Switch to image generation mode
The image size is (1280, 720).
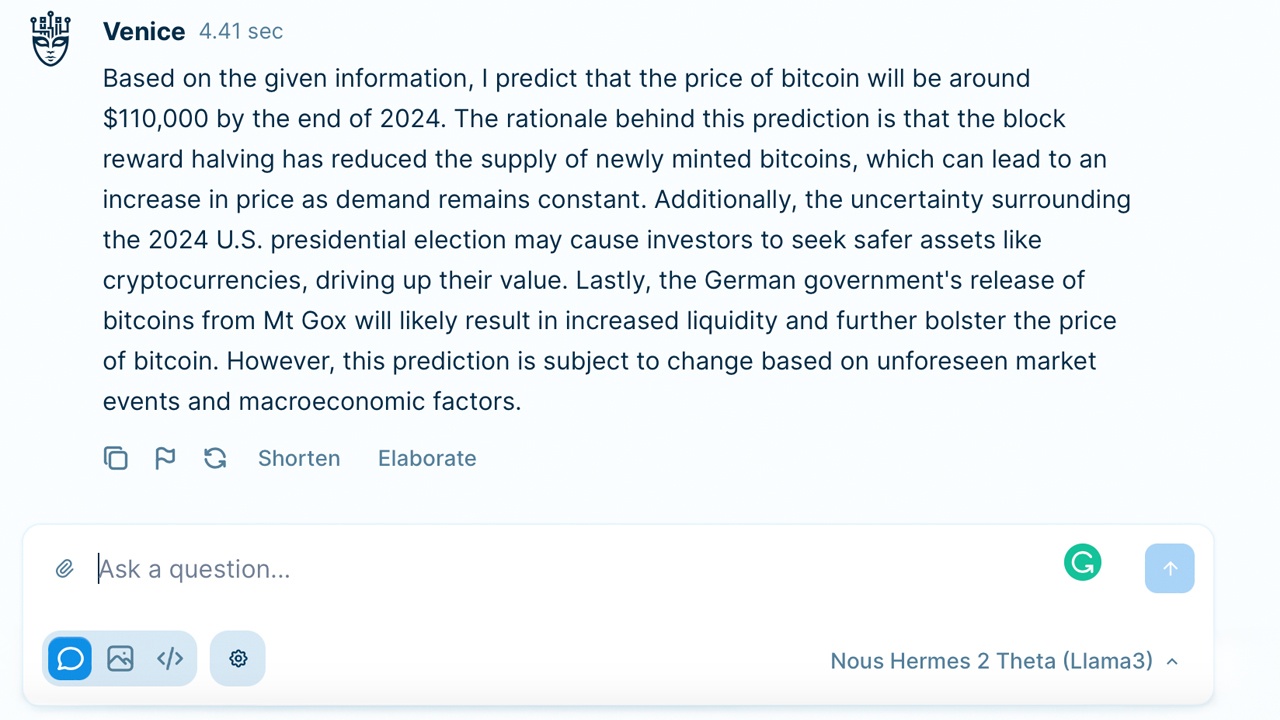coord(120,658)
